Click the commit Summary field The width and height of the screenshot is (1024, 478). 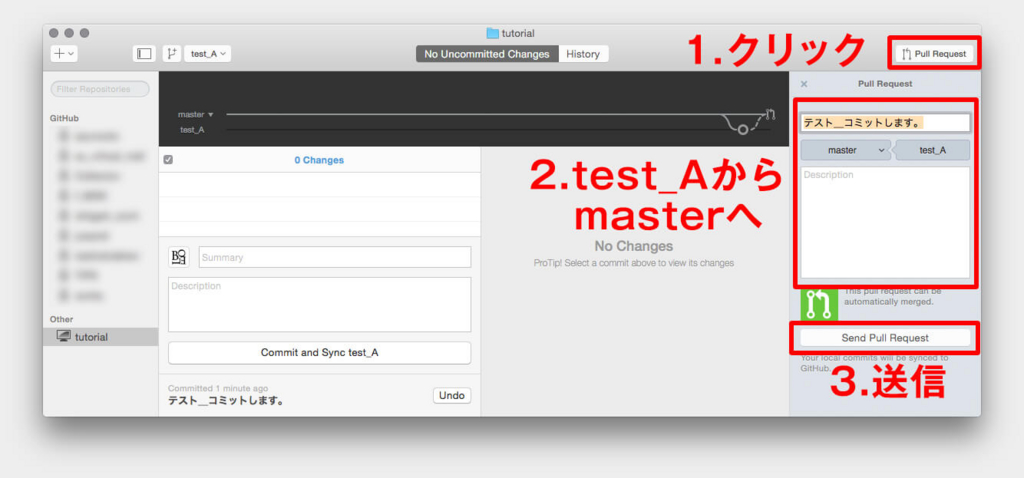coord(335,257)
